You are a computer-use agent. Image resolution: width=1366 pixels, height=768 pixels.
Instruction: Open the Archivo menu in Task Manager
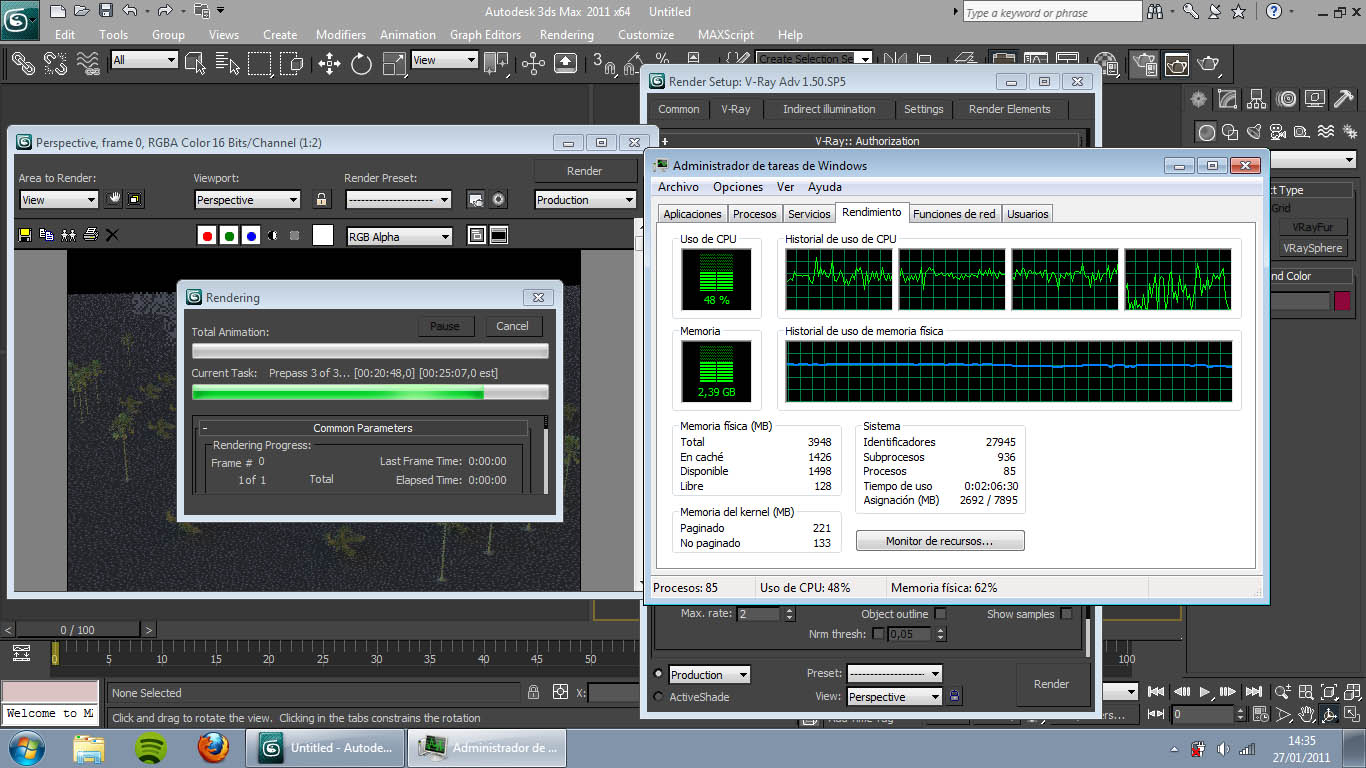[678, 187]
